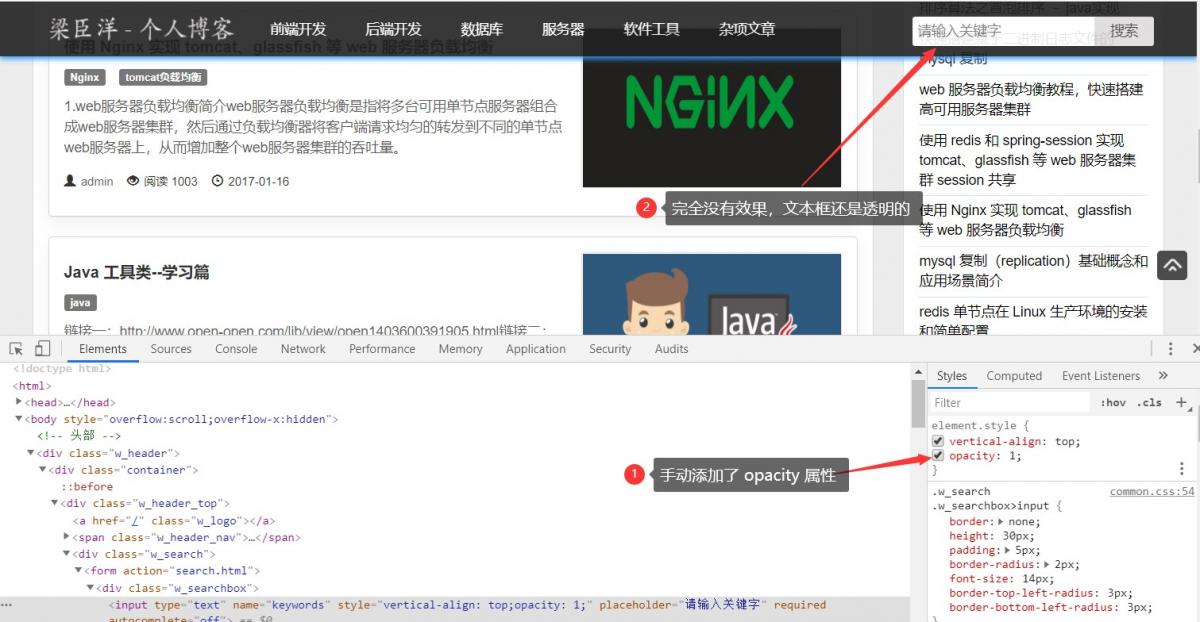Open the 服务器 nav menu item

[x=563, y=29]
